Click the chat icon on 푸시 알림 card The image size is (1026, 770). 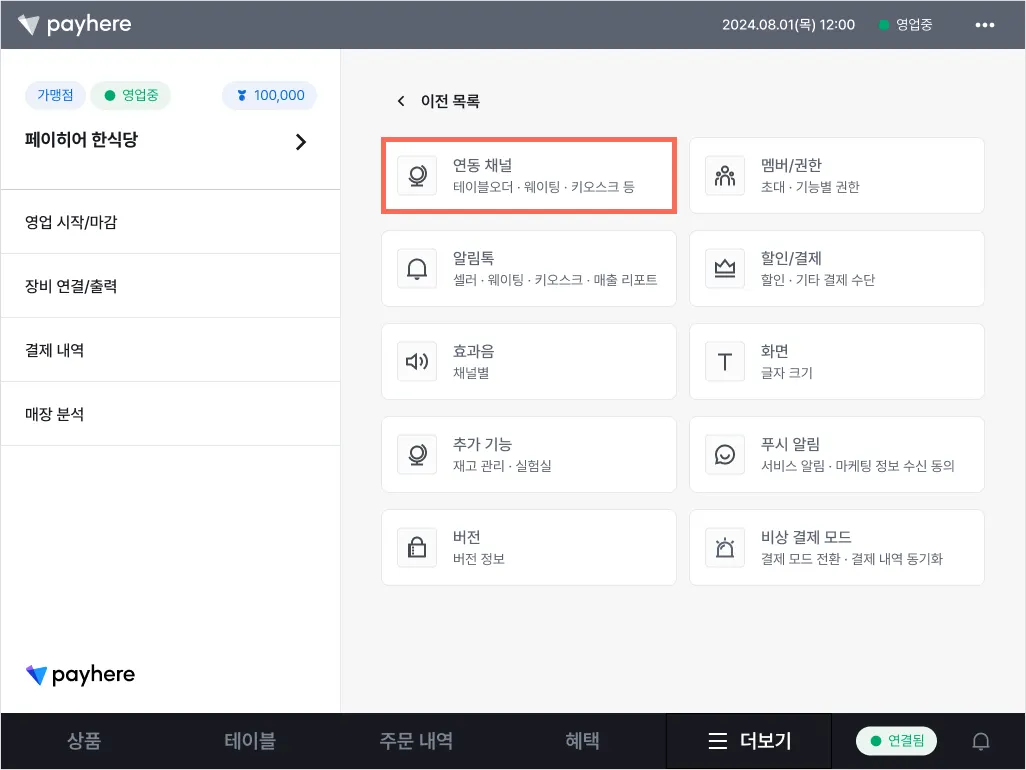tap(725, 455)
